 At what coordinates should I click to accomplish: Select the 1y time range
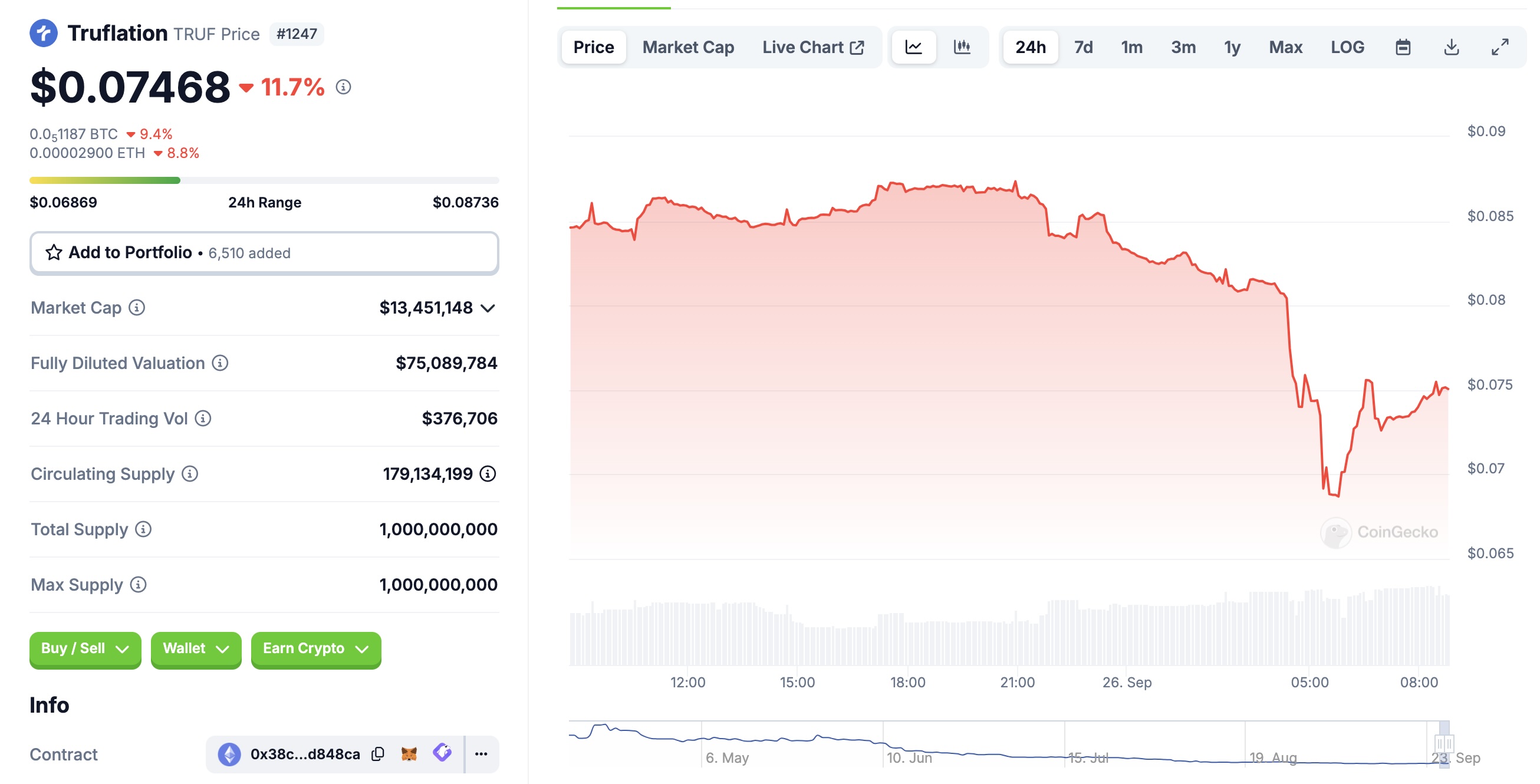[x=1232, y=47]
